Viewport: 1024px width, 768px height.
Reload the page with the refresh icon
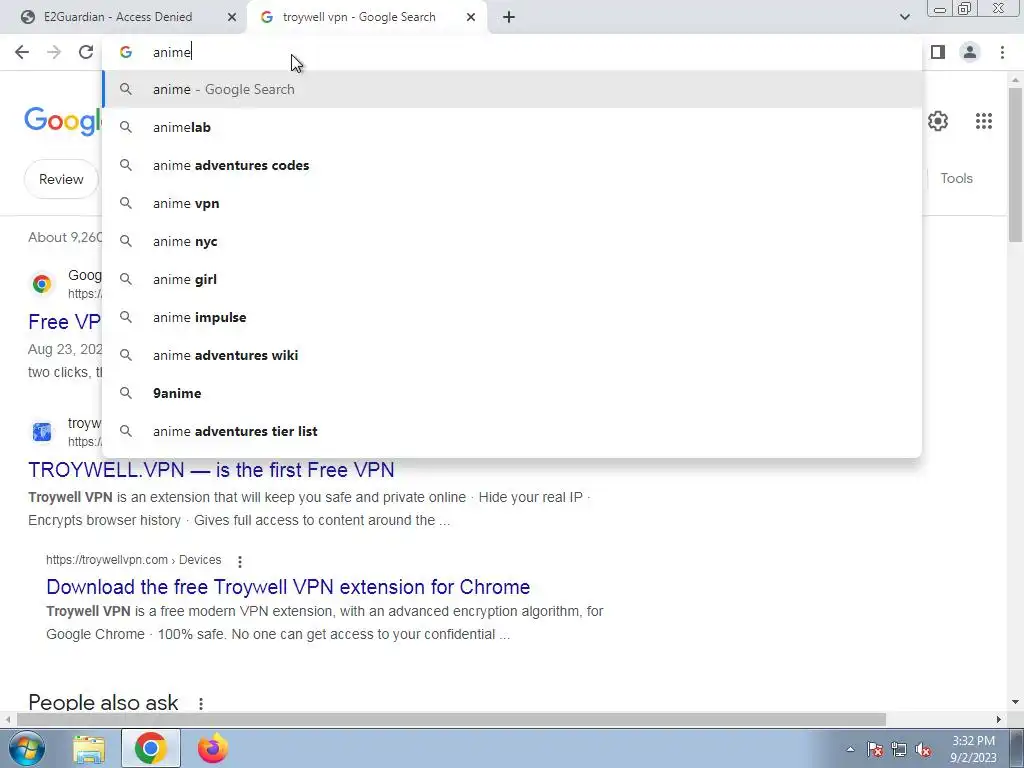click(86, 52)
